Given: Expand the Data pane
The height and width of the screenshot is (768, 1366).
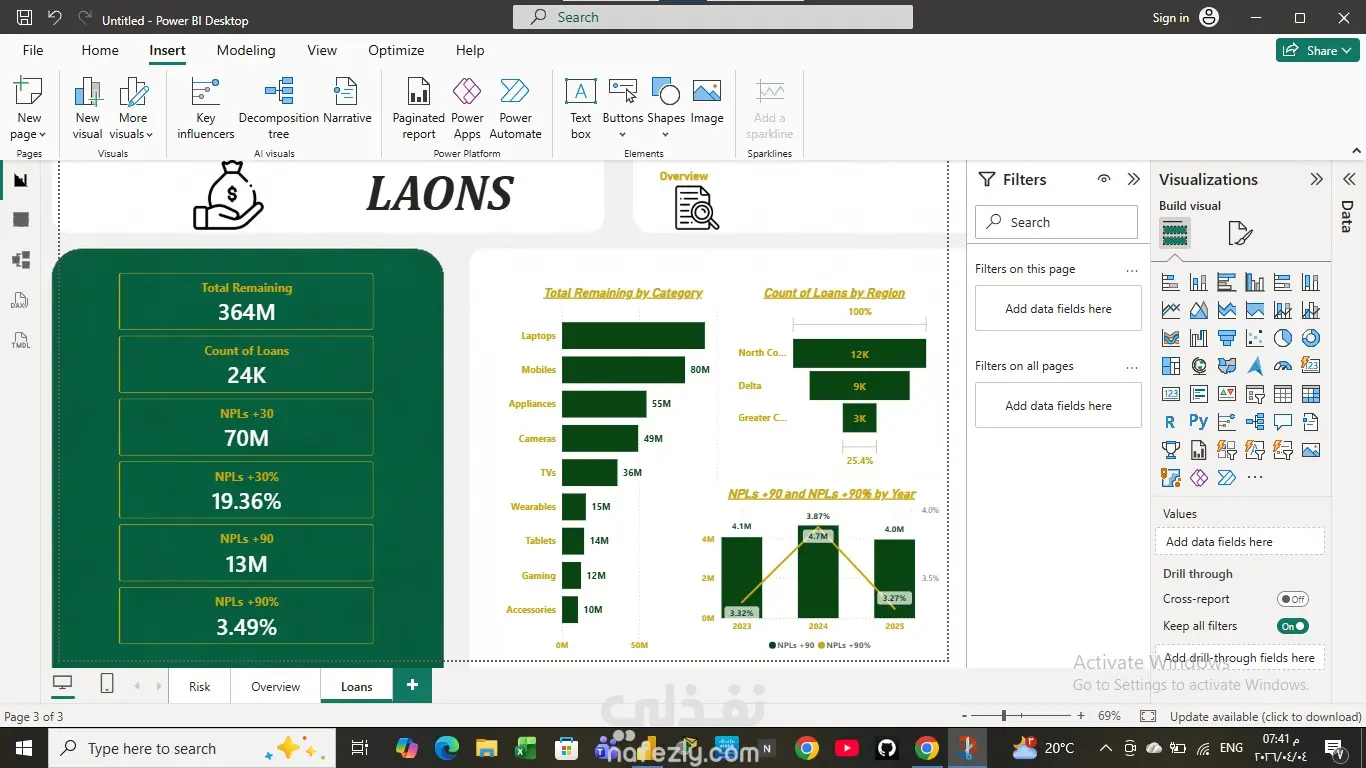Looking at the screenshot, I should [1348, 179].
